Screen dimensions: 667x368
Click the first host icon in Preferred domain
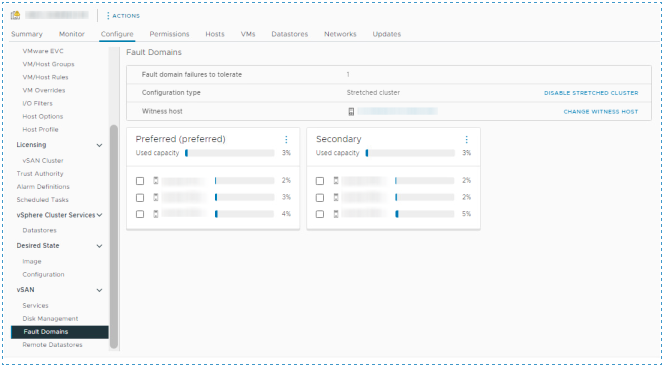pyautogui.click(x=156, y=181)
